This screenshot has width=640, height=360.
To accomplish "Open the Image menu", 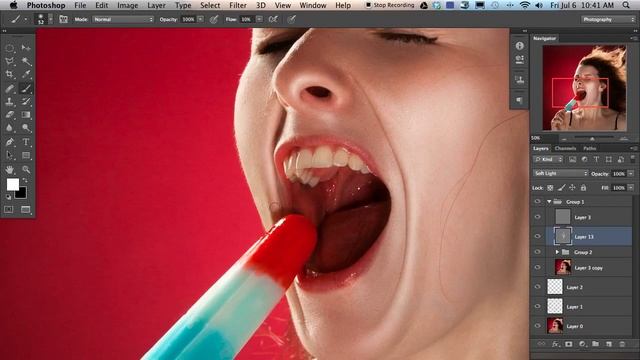I will point(127,5).
